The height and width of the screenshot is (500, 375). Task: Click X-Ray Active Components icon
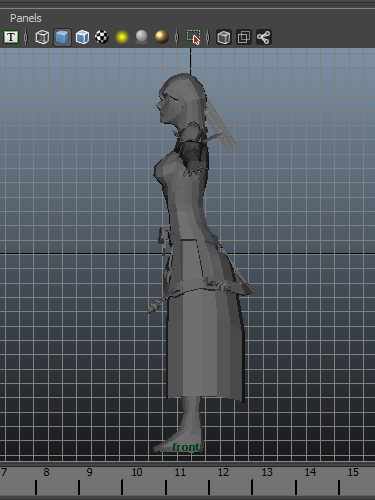pyautogui.click(x=244, y=37)
